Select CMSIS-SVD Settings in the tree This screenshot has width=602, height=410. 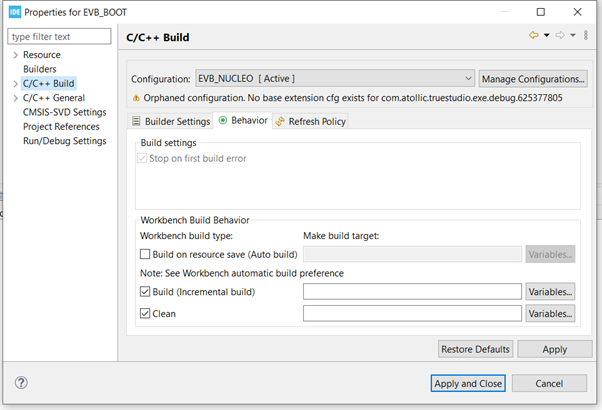coord(64,112)
